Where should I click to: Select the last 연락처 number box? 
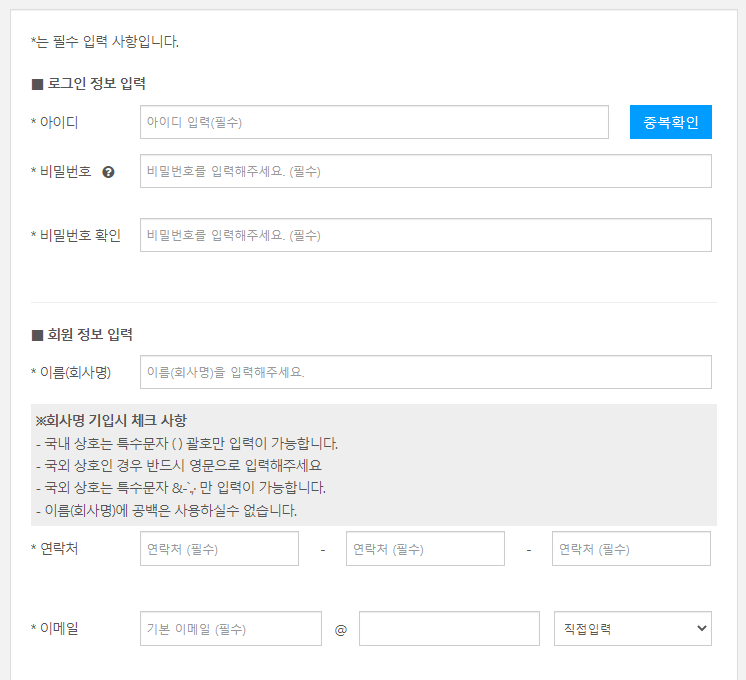pyautogui.click(x=631, y=549)
